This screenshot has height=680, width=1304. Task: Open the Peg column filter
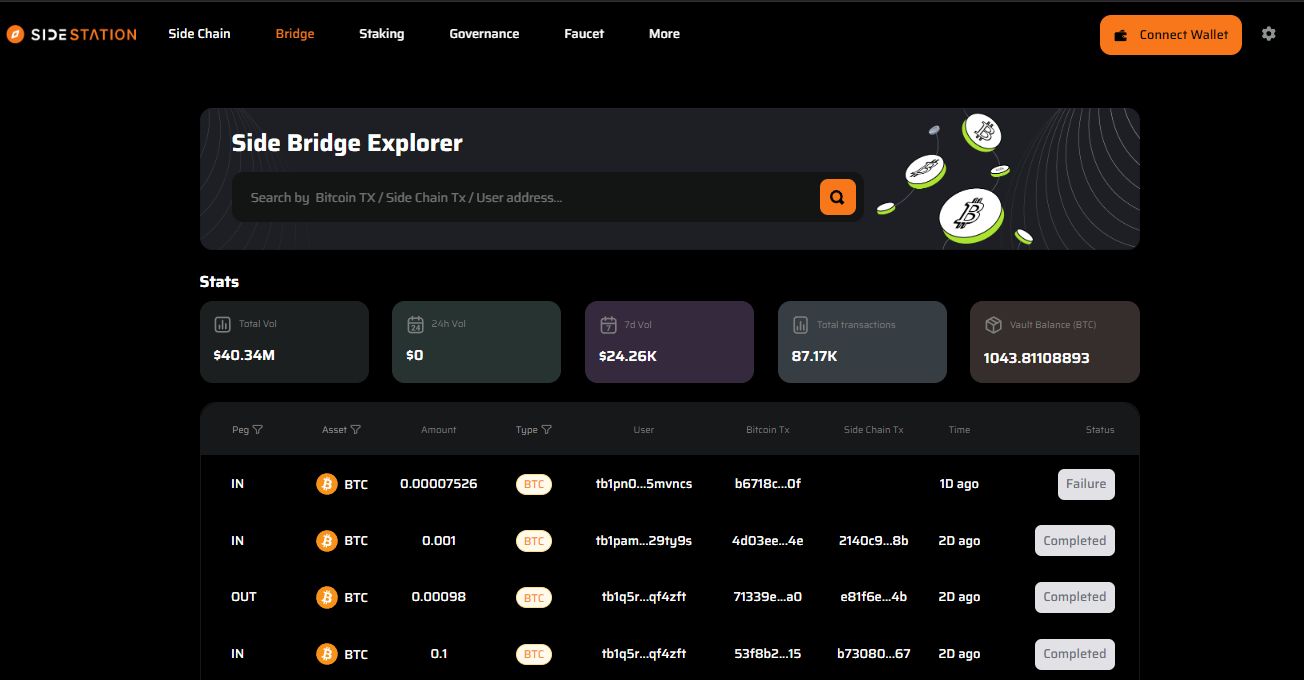258,430
